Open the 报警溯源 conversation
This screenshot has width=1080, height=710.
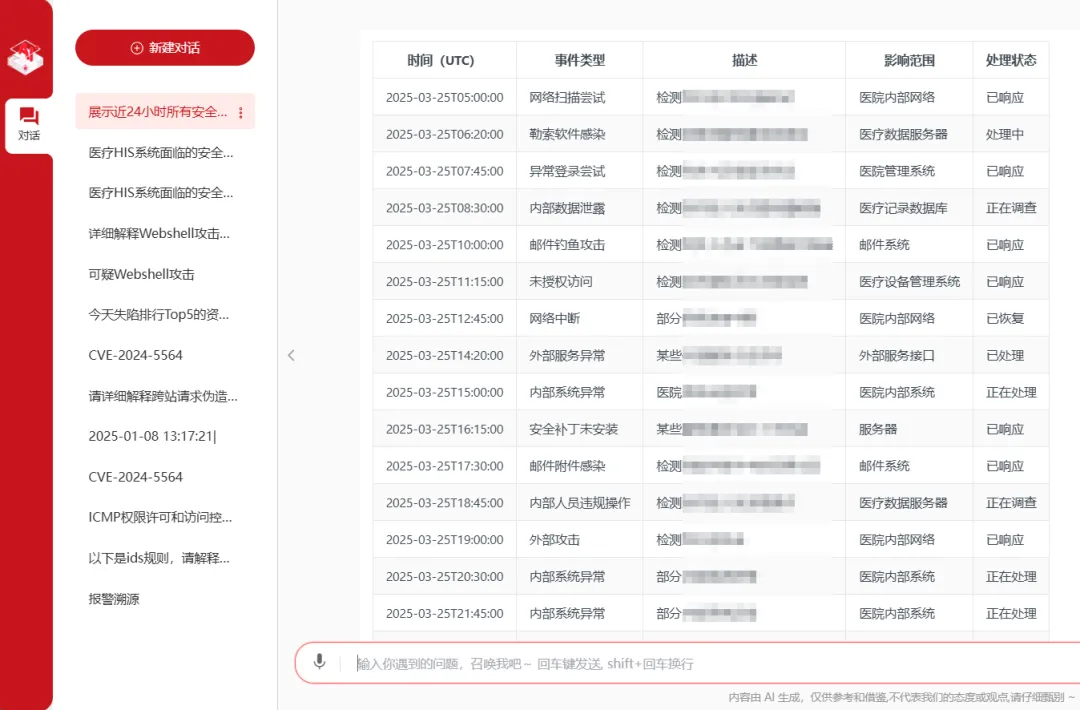(114, 599)
